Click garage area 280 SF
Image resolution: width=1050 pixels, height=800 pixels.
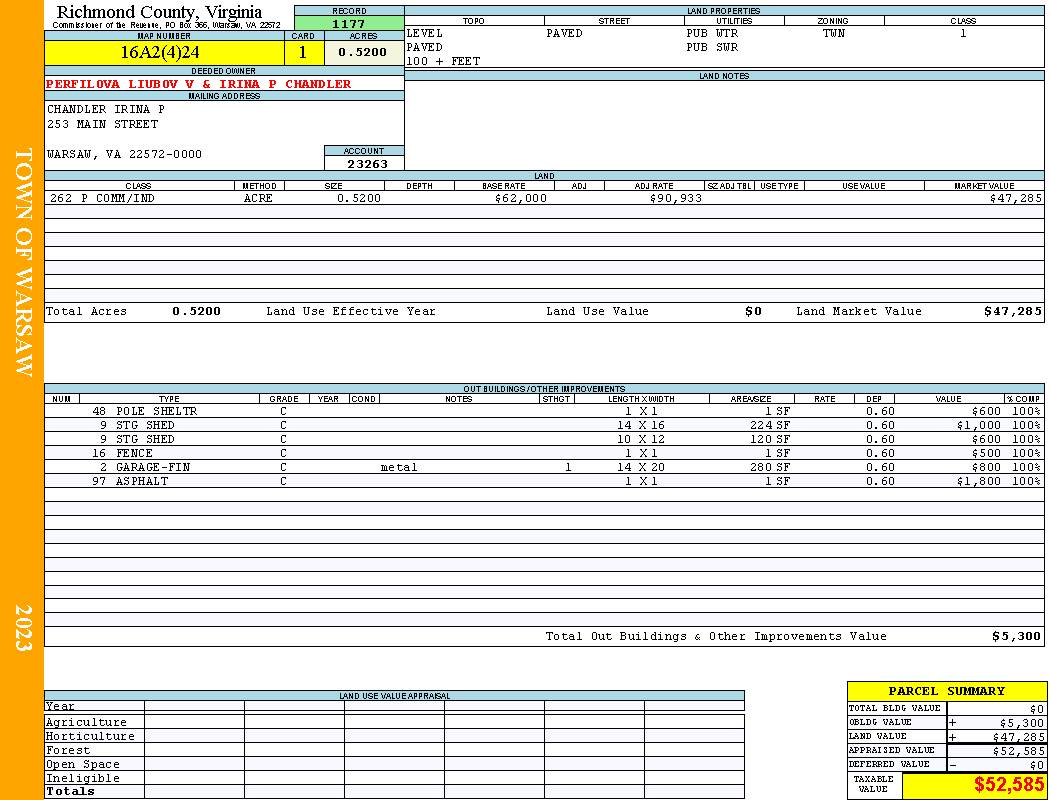(769, 468)
